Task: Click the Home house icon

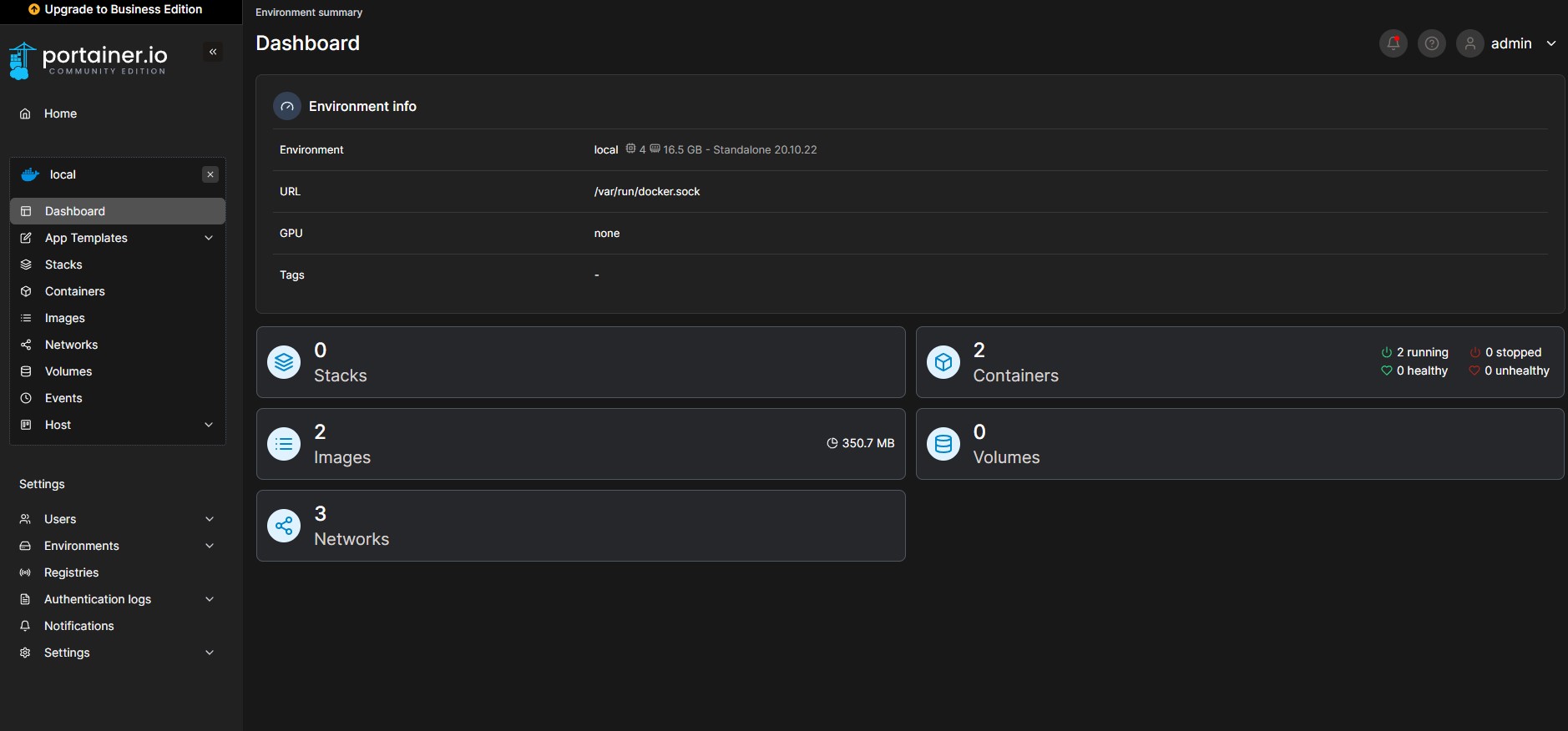Action: pos(25,113)
